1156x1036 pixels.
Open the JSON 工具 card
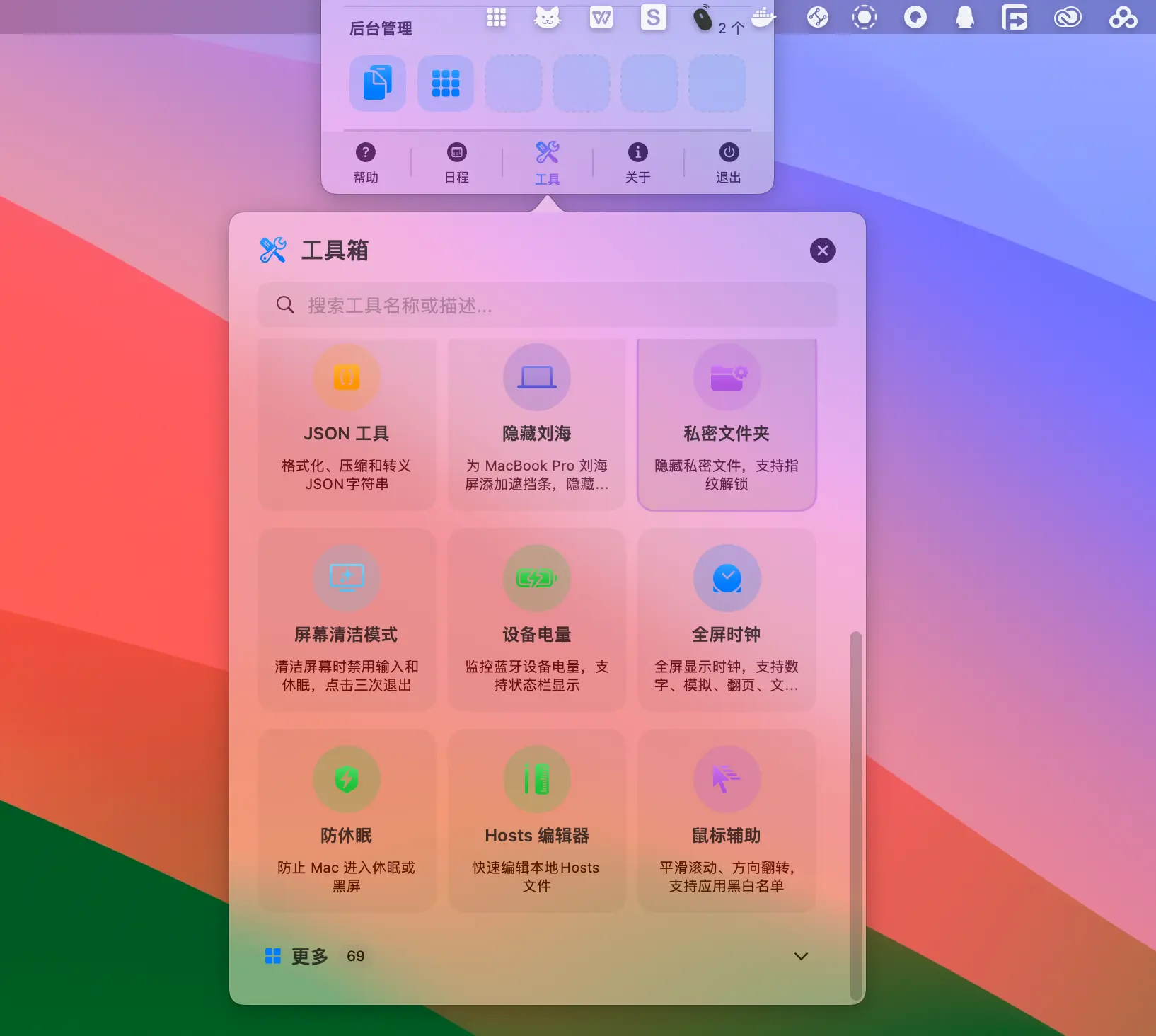click(347, 425)
